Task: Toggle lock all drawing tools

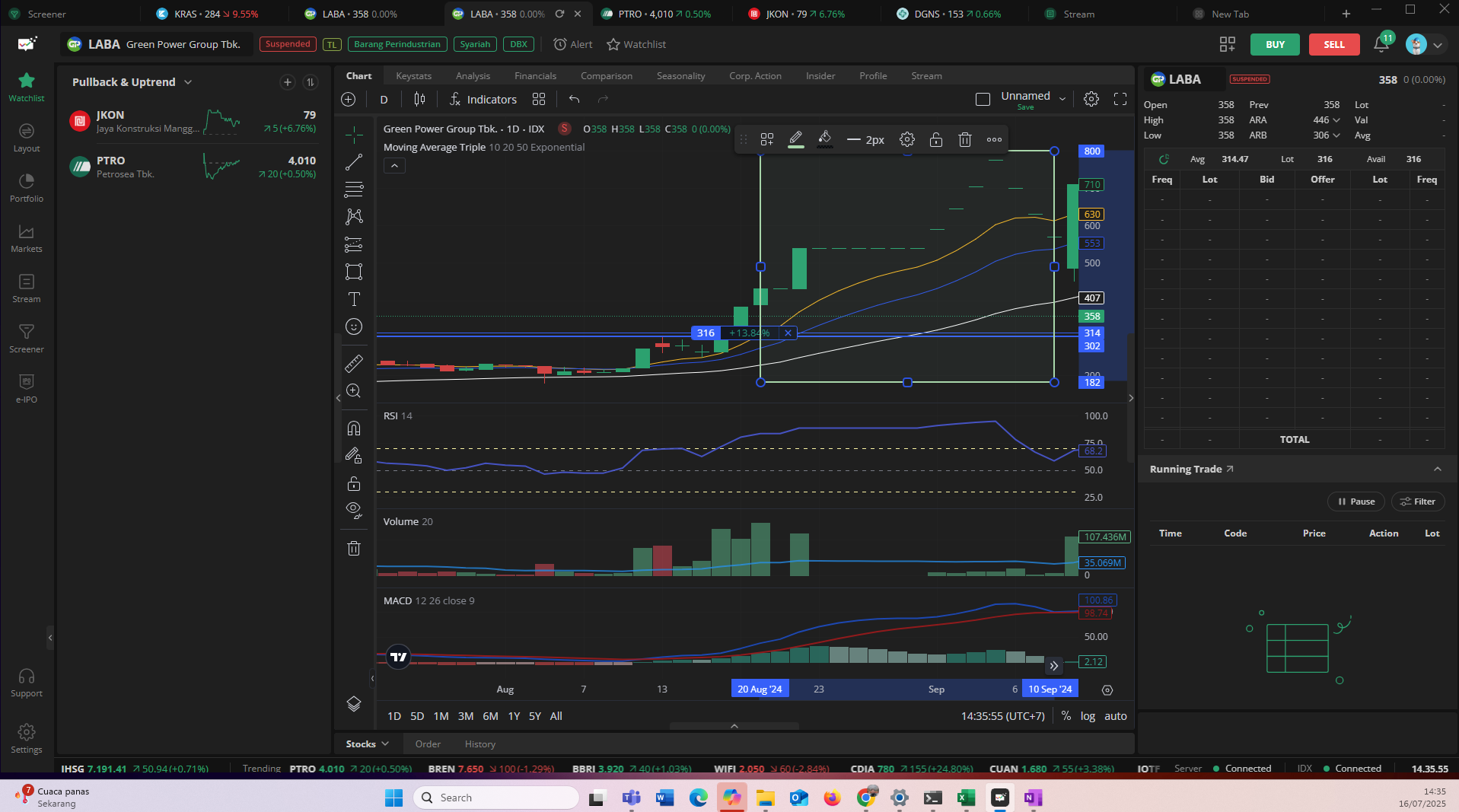Action: 354,483
